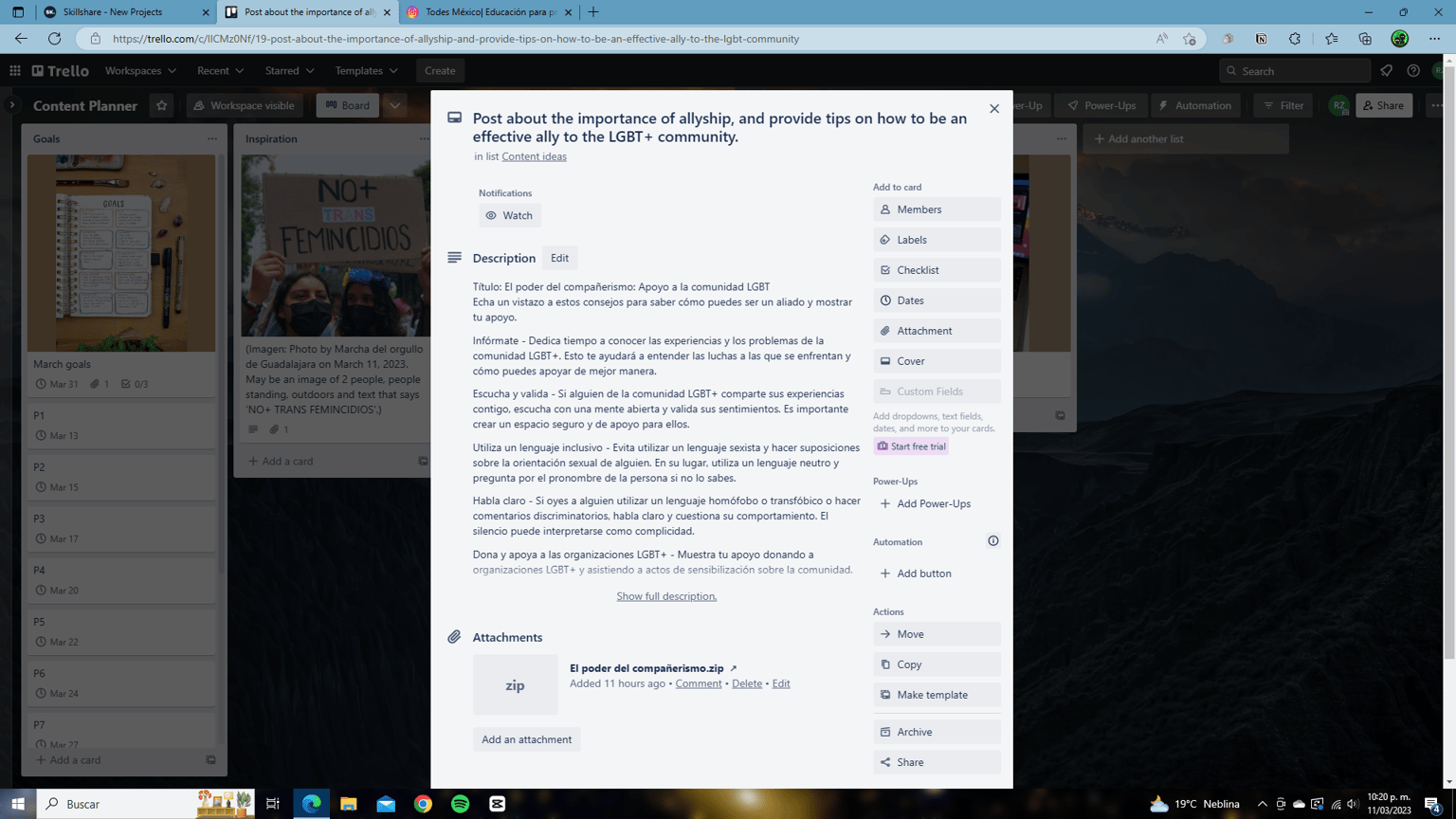Open the Workspaces dropdown menu

tap(140, 70)
